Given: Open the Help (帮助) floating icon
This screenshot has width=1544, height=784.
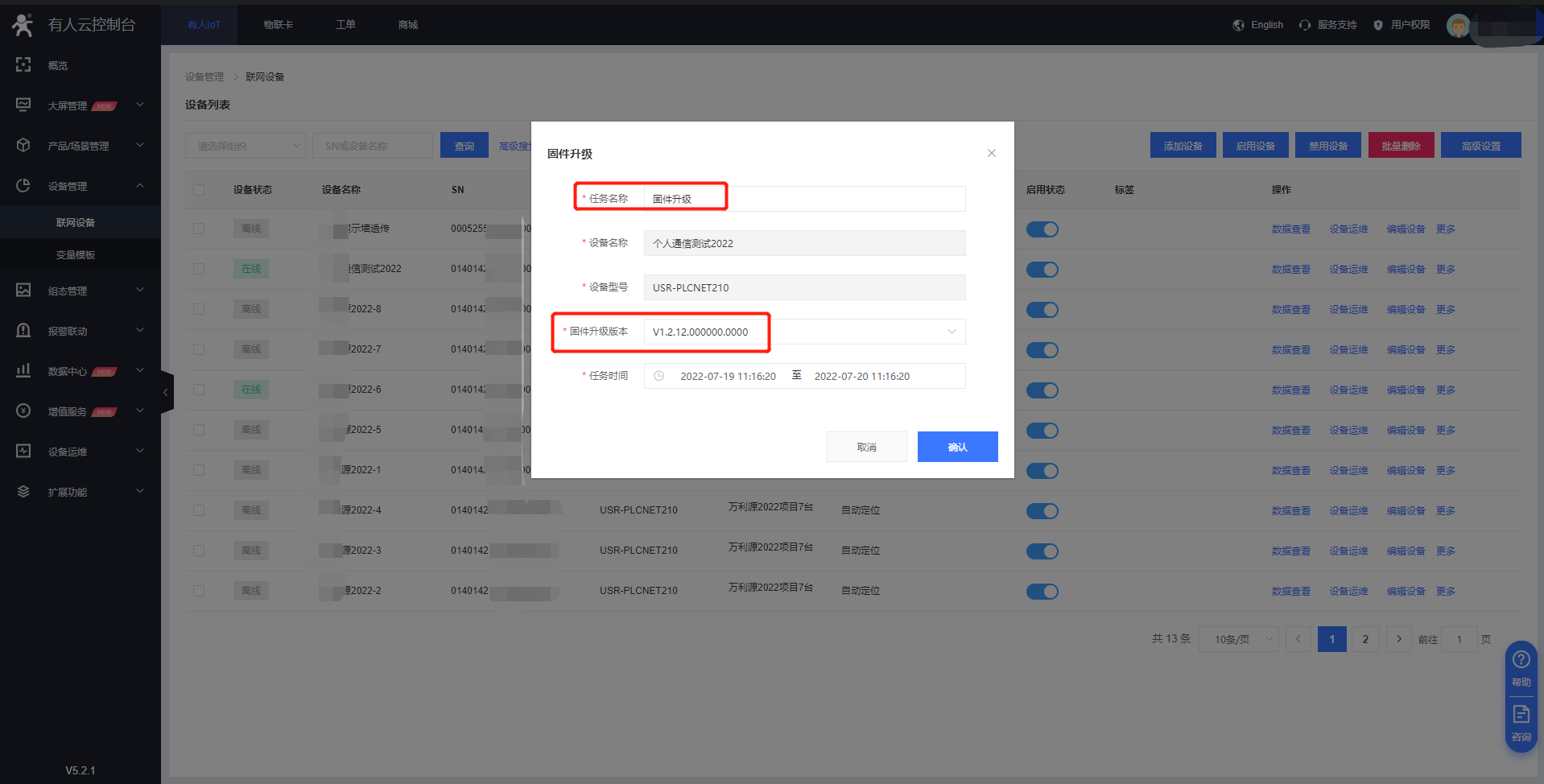Looking at the screenshot, I should point(1521,668).
